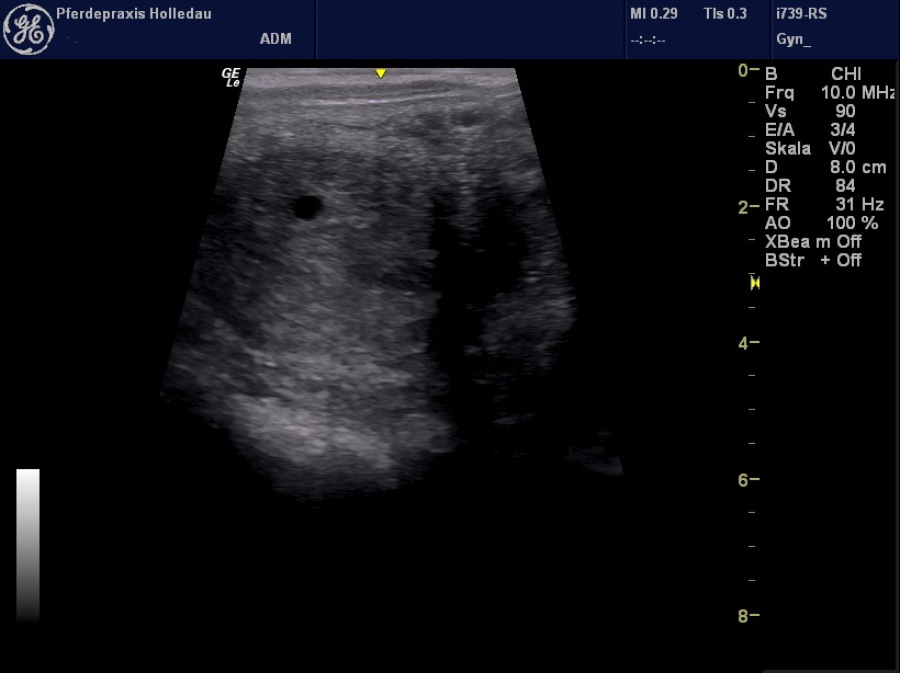This screenshot has height=673, width=900.
Task: Select the i739-RS probe label
Action: click(x=801, y=14)
